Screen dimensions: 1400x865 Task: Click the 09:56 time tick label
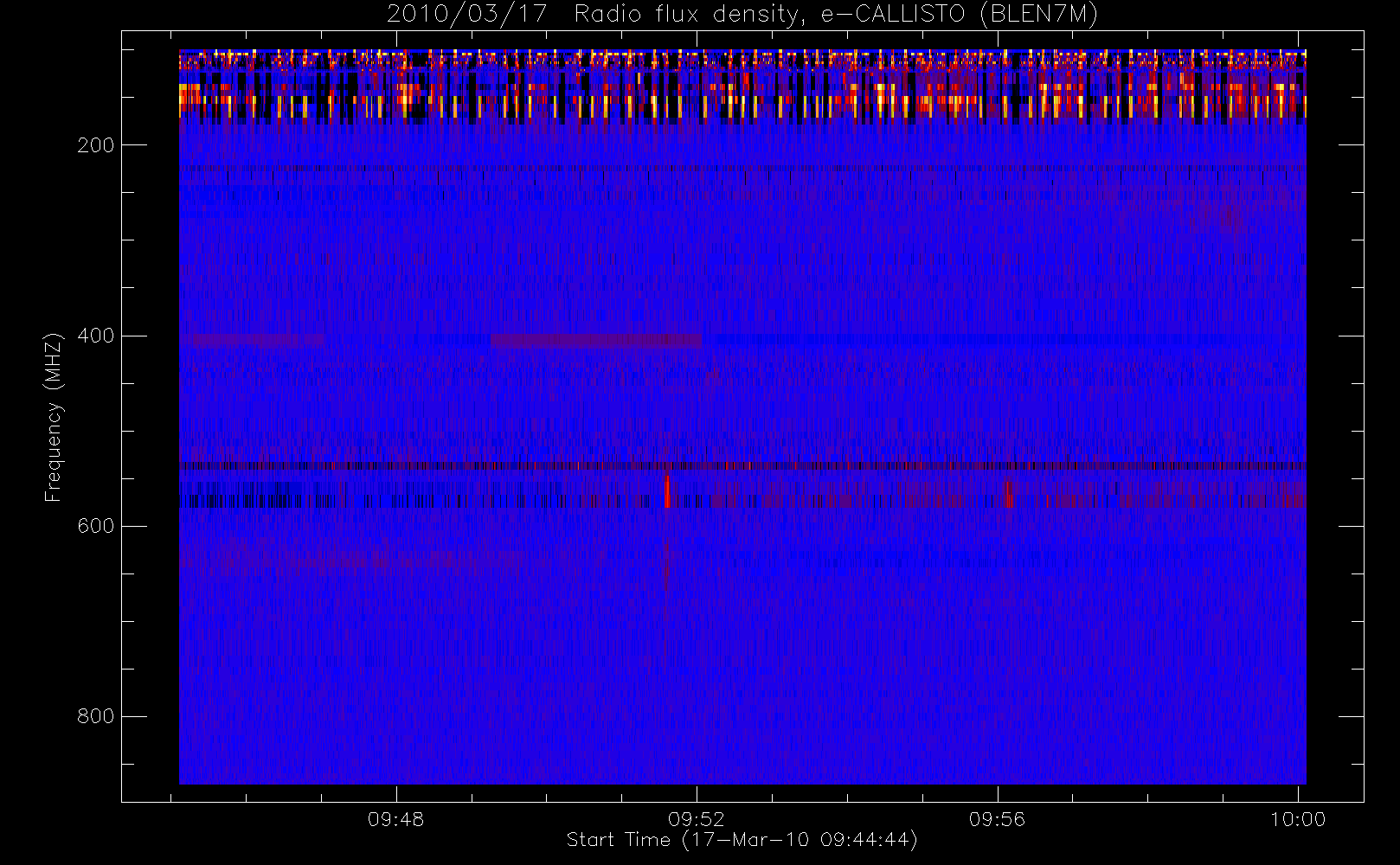(997, 819)
